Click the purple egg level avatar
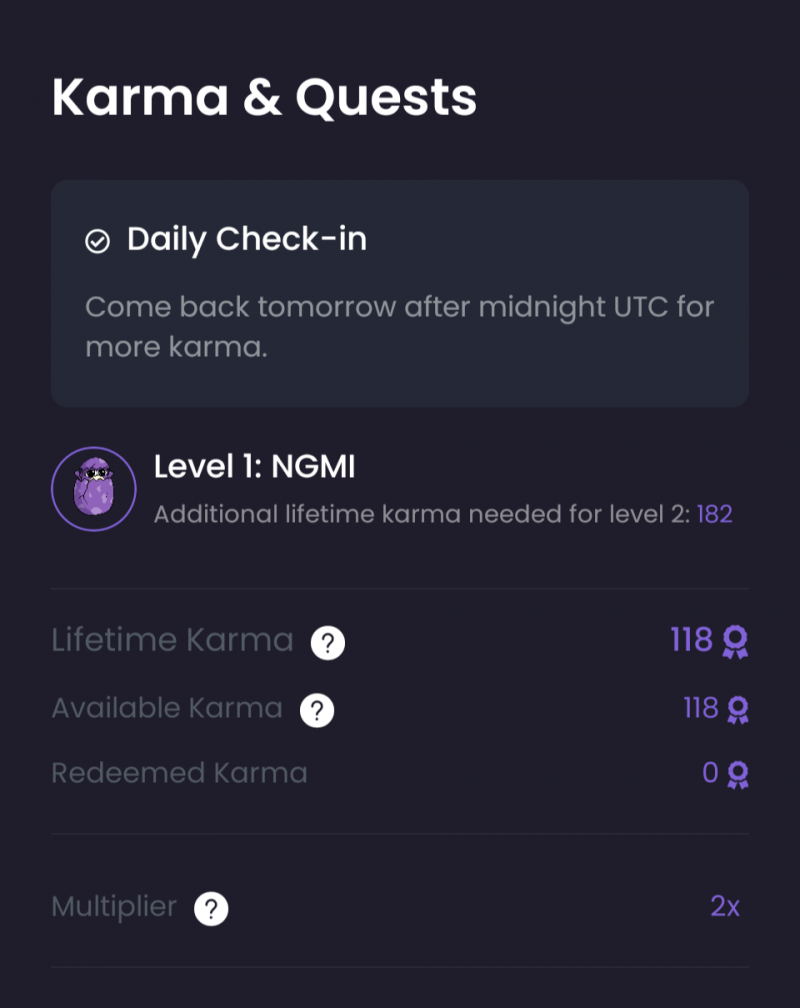 [x=94, y=489]
